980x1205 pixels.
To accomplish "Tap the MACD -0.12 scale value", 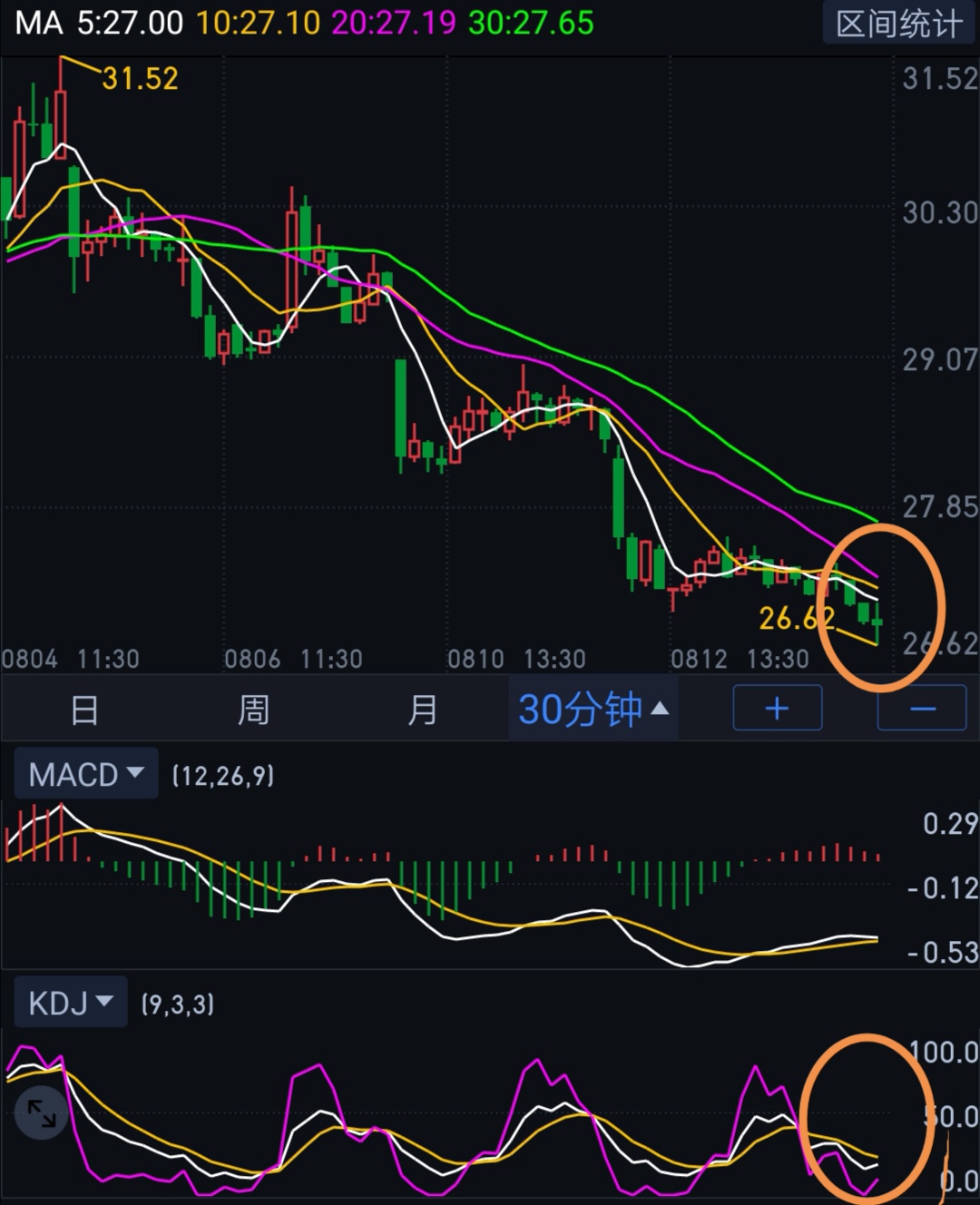I will coord(943,888).
